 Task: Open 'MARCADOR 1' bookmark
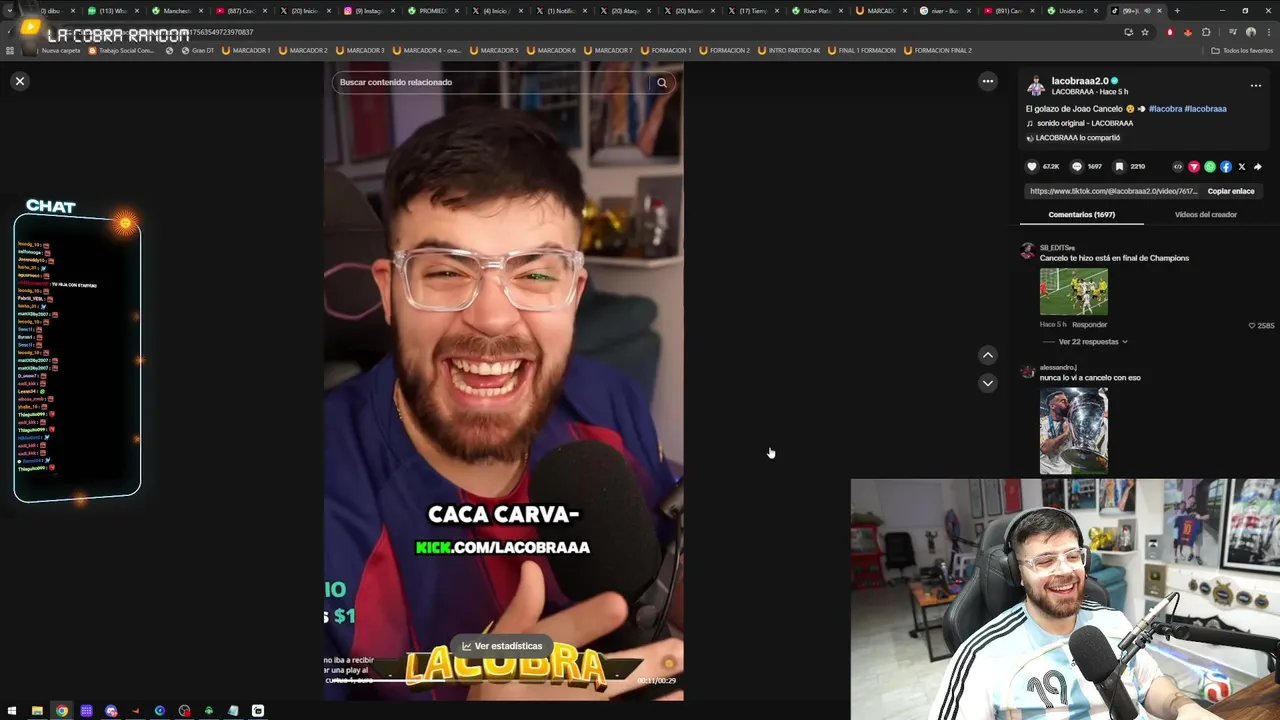pyautogui.click(x=246, y=50)
